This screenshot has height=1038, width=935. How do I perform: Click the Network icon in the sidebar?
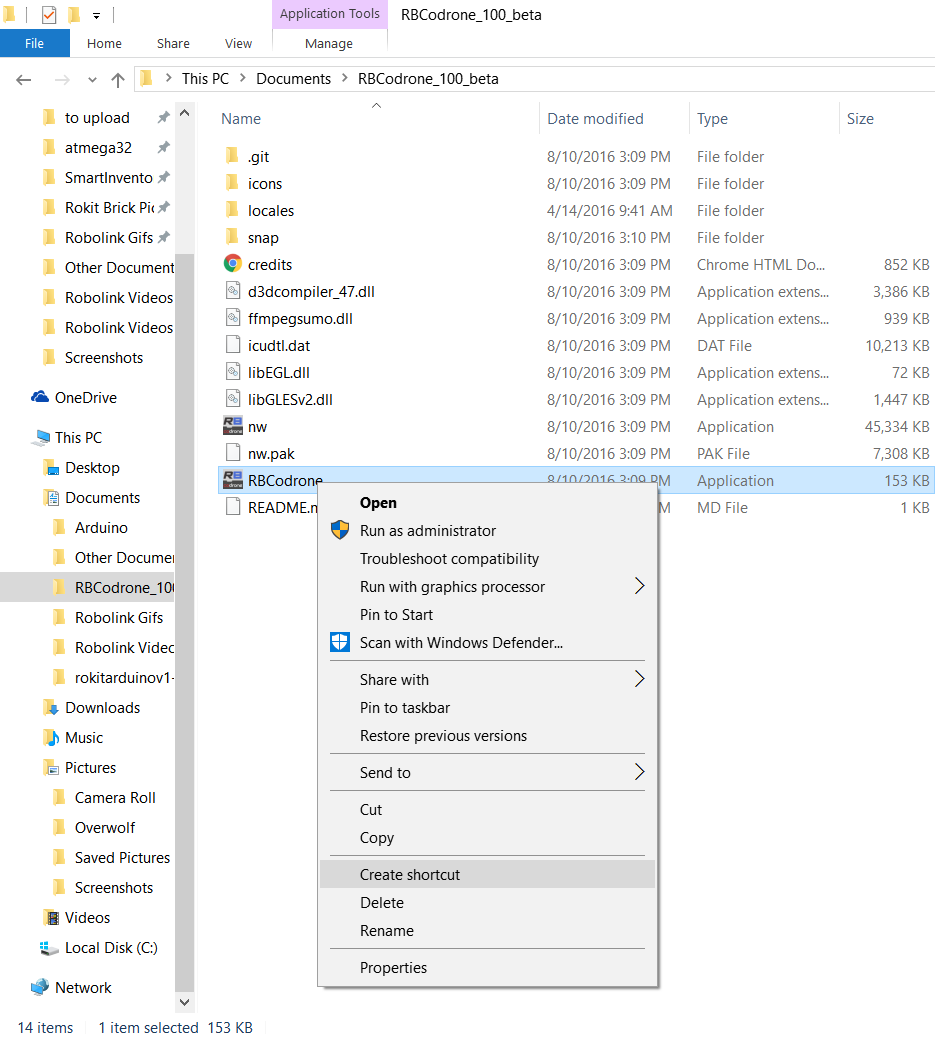(x=40, y=987)
